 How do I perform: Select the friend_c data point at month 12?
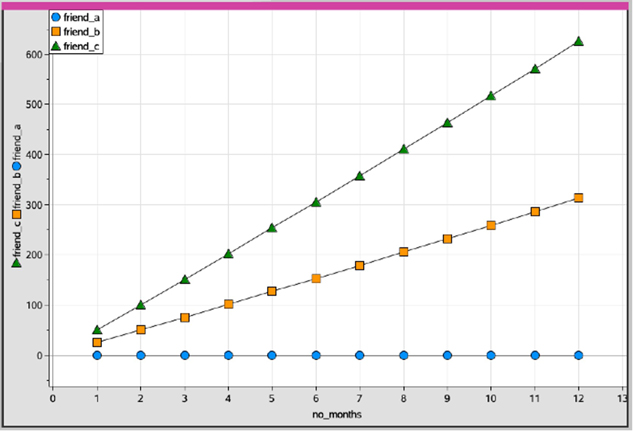coord(578,42)
